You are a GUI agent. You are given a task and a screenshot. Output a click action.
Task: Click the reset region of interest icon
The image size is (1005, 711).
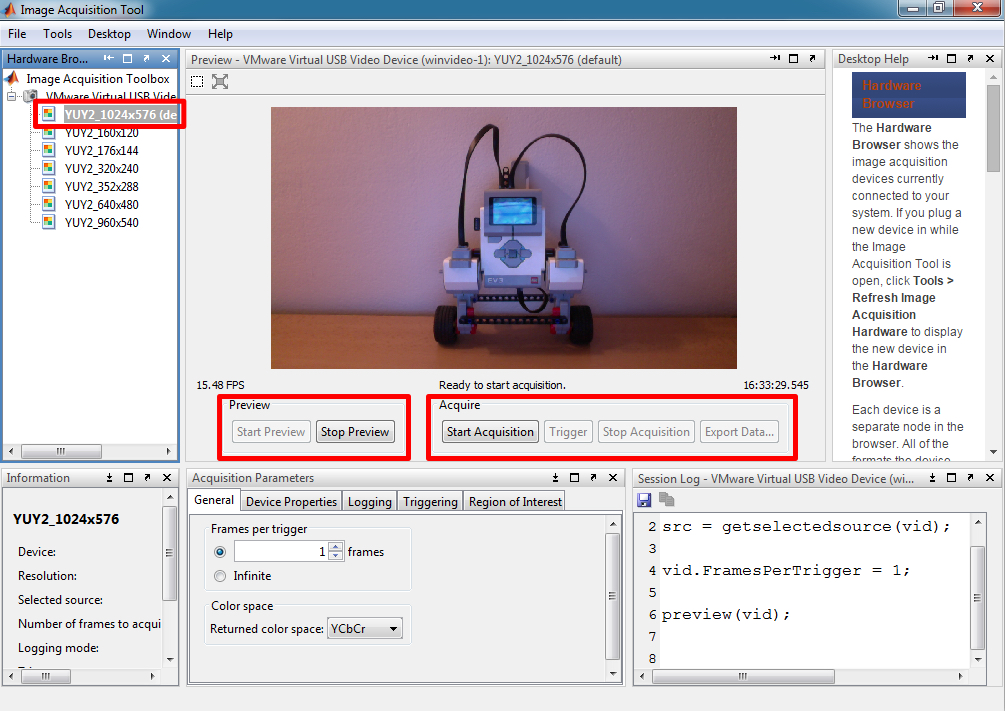(220, 81)
